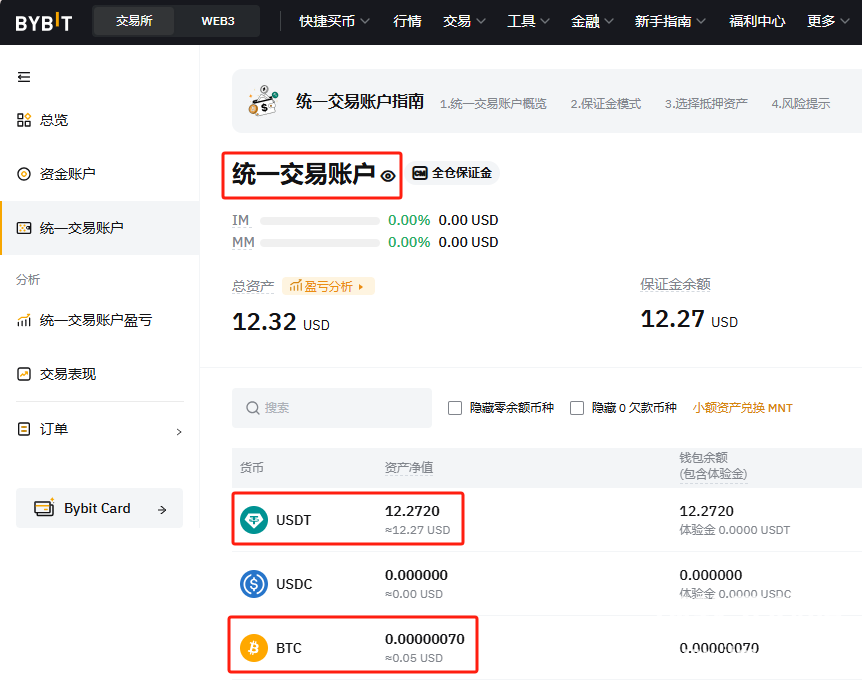Check the 隐藏 0 欠款币种 checkbox
The height and width of the screenshot is (684, 862).
point(577,408)
